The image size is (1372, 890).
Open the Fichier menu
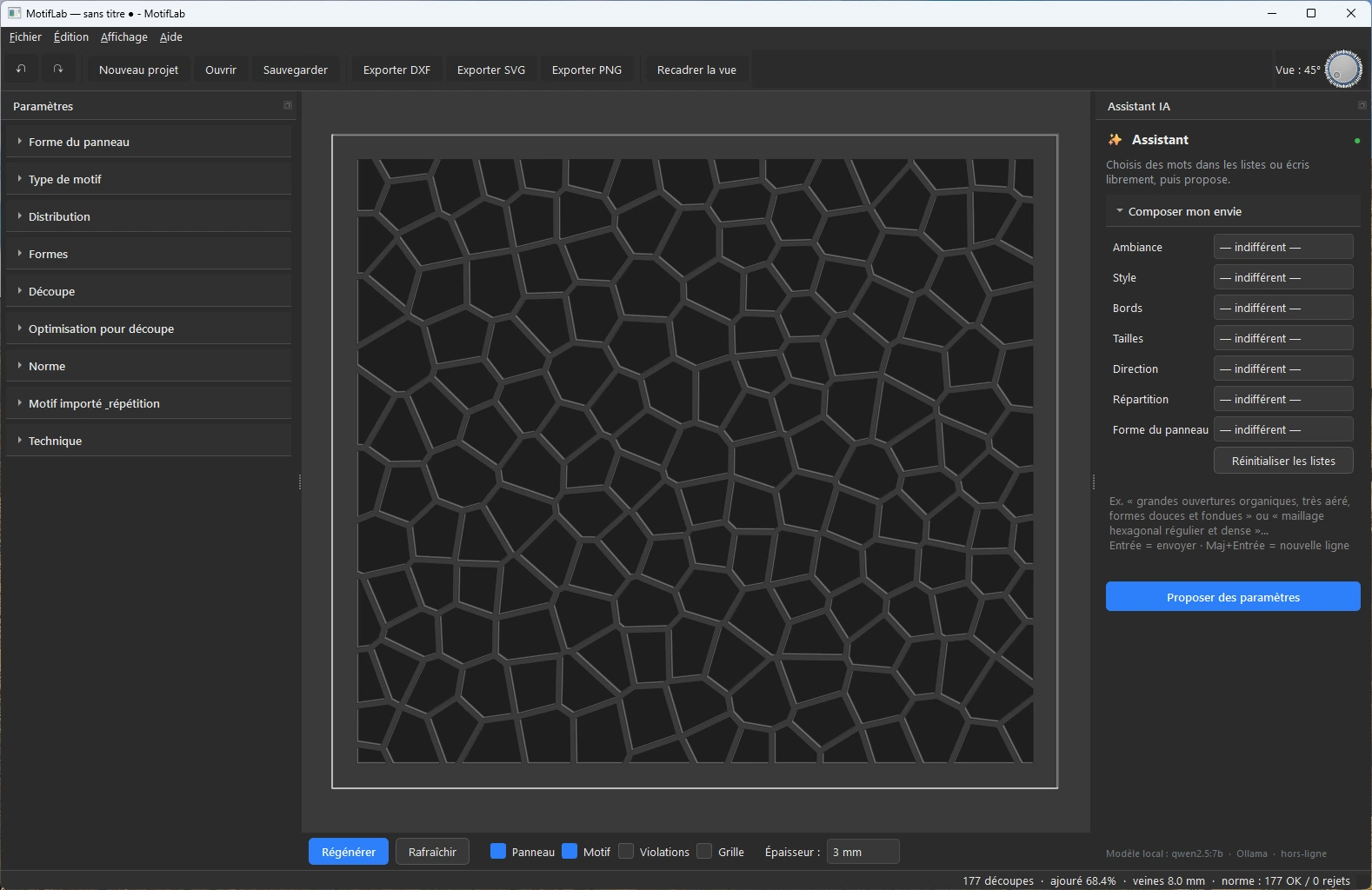pos(25,37)
